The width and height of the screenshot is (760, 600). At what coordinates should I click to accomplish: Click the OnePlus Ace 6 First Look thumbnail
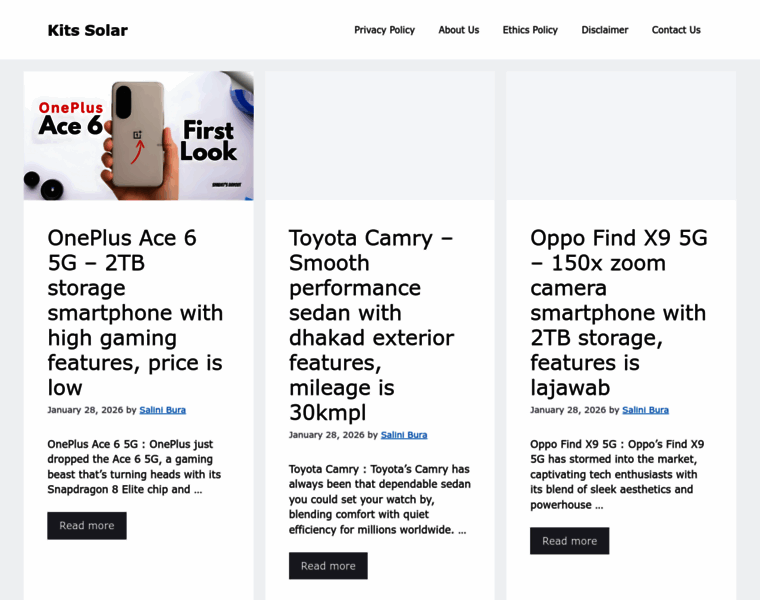pyautogui.click(x=139, y=135)
